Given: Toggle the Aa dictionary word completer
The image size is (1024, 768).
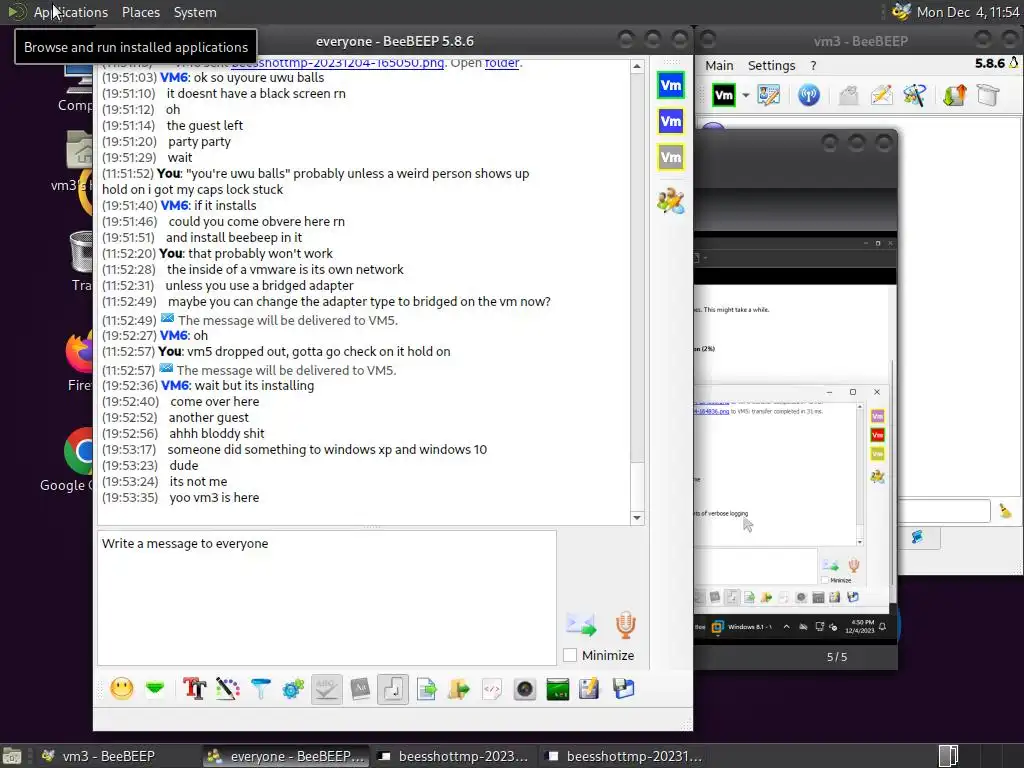Looking at the screenshot, I should [x=360, y=688].
